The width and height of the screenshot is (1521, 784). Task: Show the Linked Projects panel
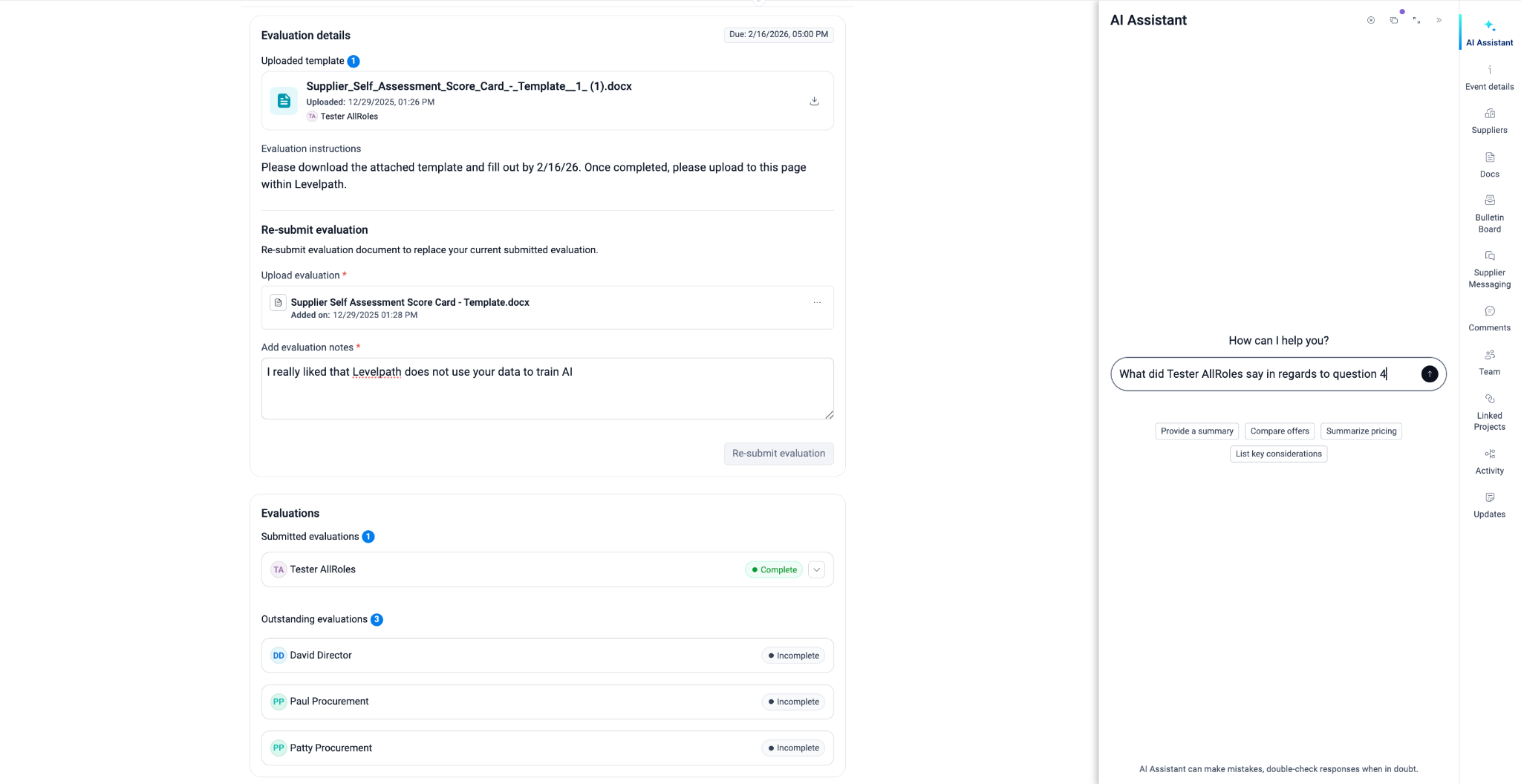[x=1489, y=411]
